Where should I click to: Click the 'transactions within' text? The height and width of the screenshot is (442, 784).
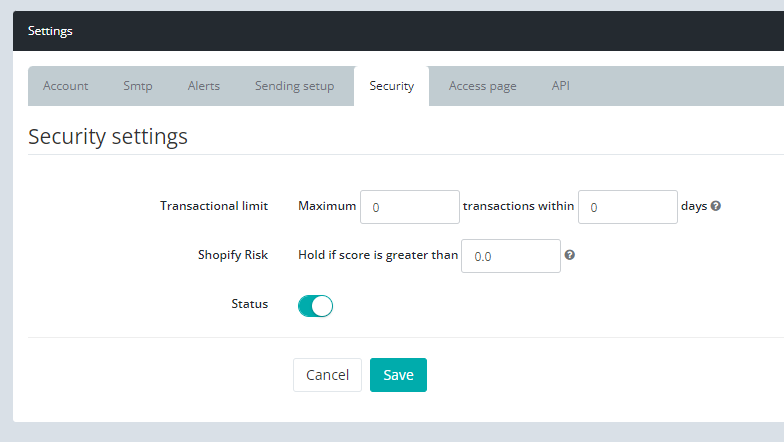pyautogui.click(x=518, y=206)
